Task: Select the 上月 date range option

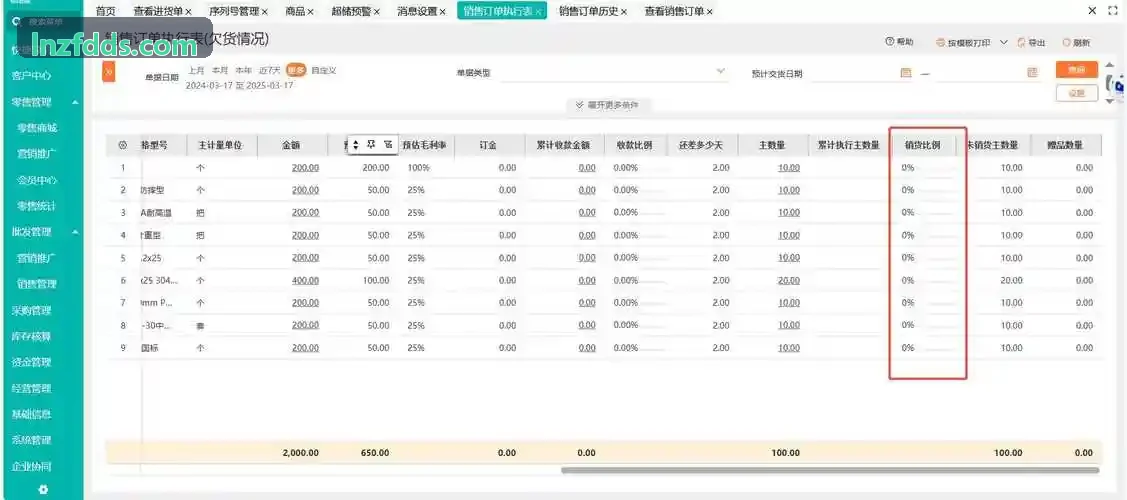Action: pyautogui.click(x=197, y=70)
